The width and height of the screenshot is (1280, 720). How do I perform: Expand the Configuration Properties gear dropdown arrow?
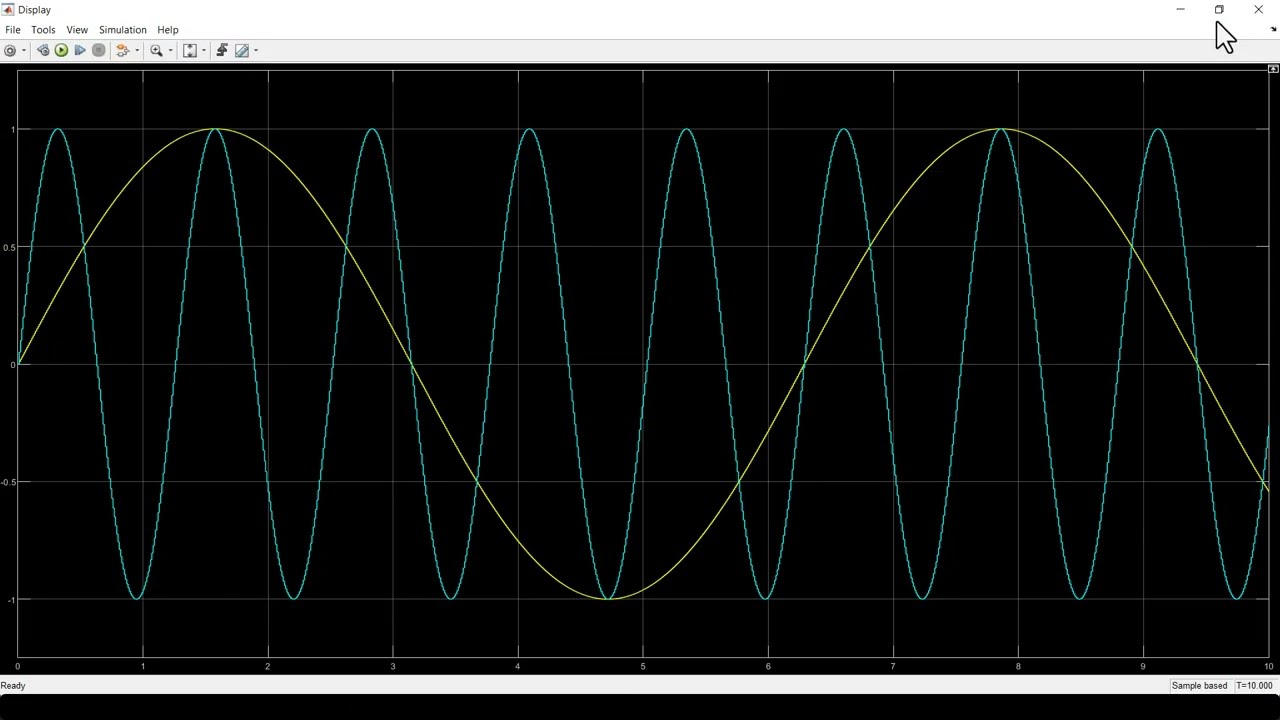tap(24, 50)
